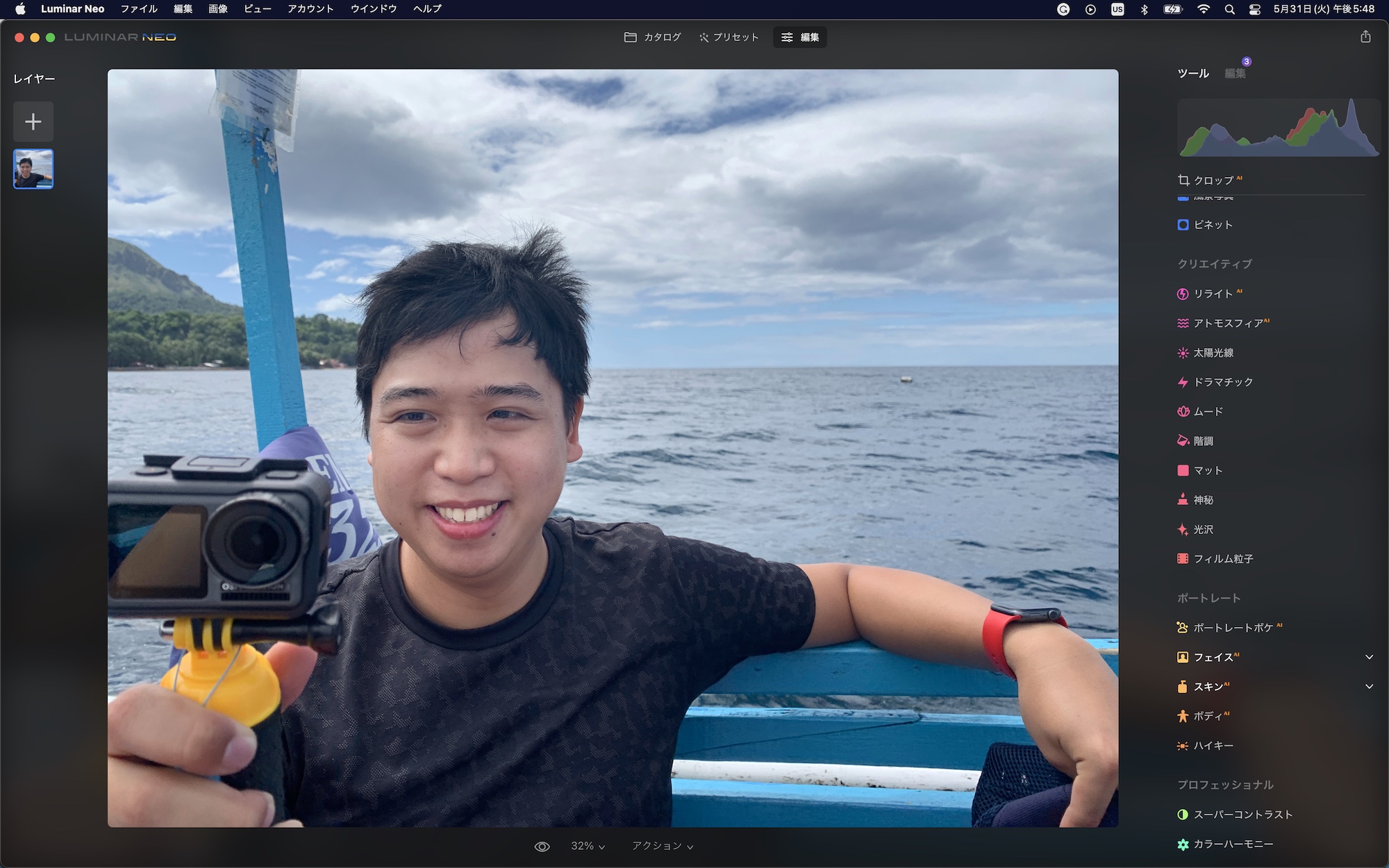1389x868 pixels.
Task: Expand the Skin AI (スキン) chevron
Action: click(x=1369, y=686)
